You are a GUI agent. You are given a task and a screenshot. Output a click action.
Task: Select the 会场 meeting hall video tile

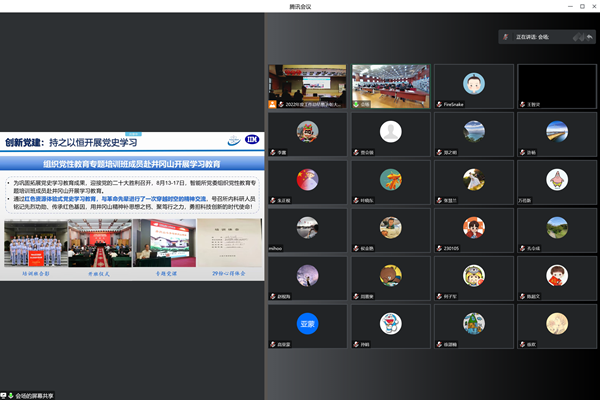(x=390, y=85)
